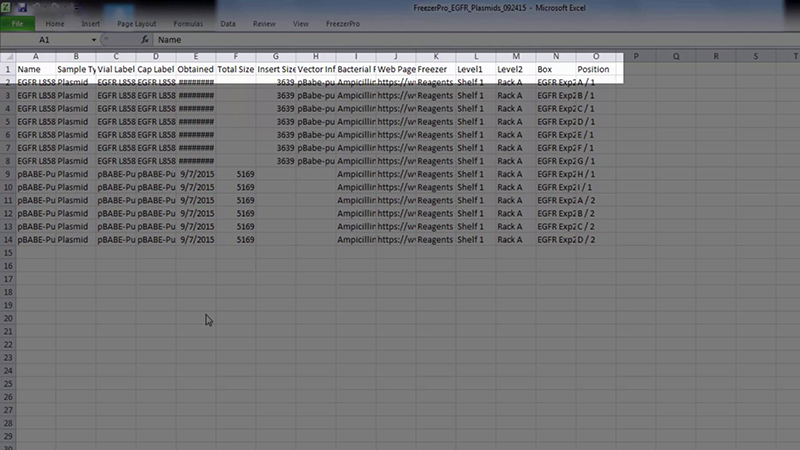Open the Page Layout tab
Image resolution: width=800 pixels, height=450 pixels.
136,24
